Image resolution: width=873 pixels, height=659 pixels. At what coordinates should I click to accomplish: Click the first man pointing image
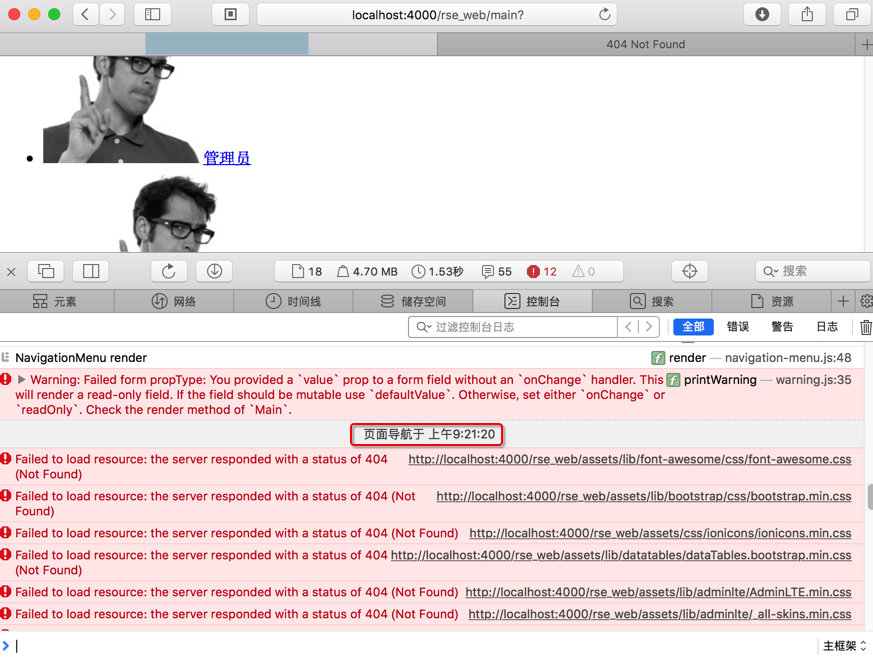pyautogui.click(x=121, y=110)
